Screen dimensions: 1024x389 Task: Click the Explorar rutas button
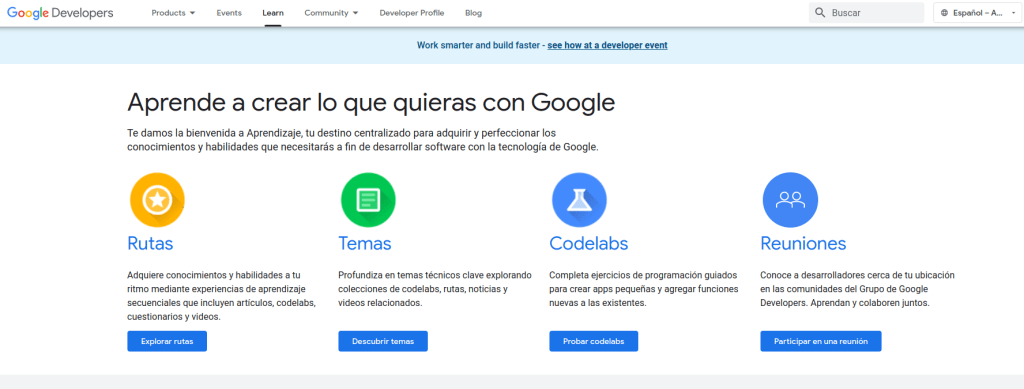pos(167,341)
